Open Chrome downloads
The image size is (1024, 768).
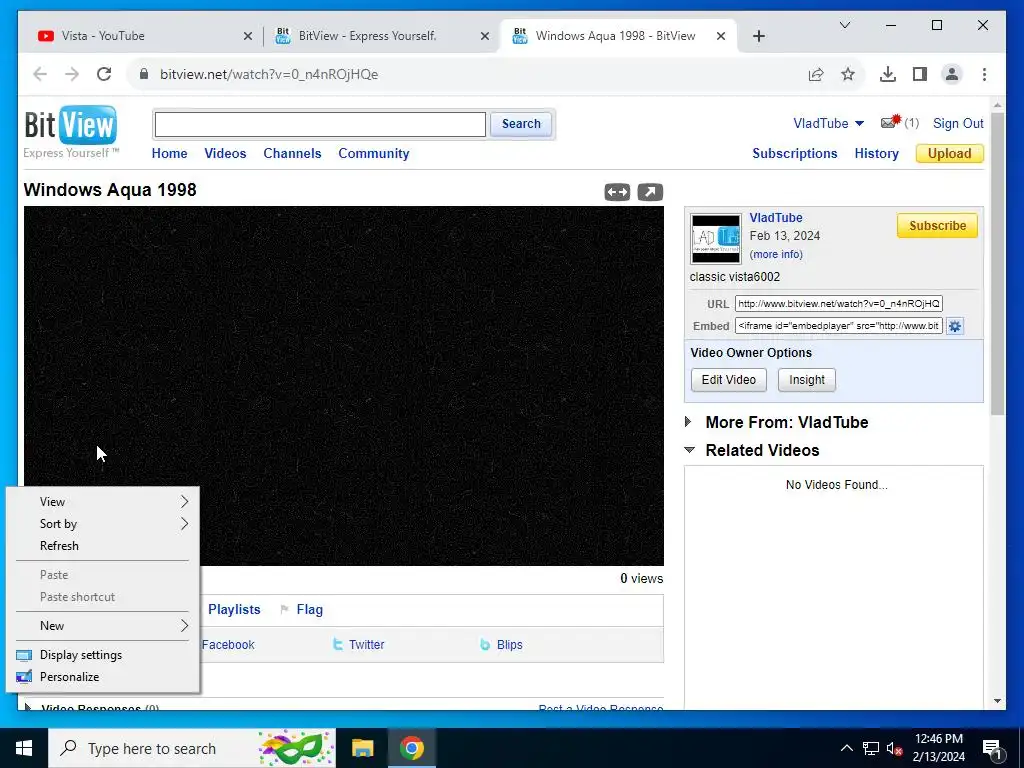click(x=888, y=74)
